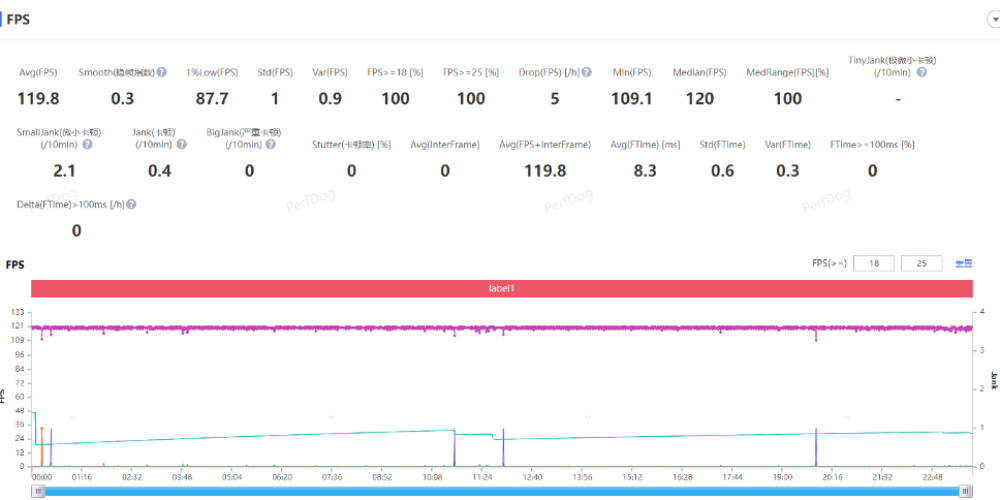Click the FPS threshold field showing 25
The width and height of the screenshot is (1000, 500).
pyautogui.click(x=921, y=263)
